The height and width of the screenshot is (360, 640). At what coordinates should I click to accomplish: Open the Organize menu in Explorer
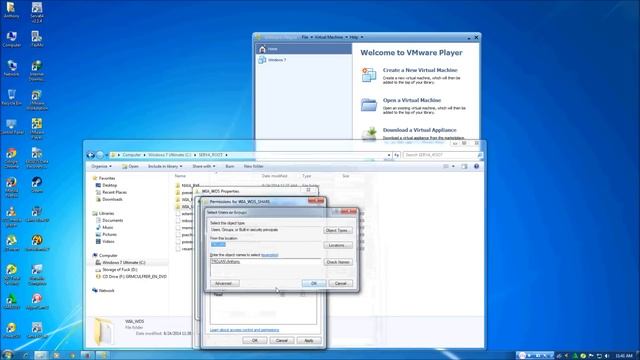(x=101, y=167)
